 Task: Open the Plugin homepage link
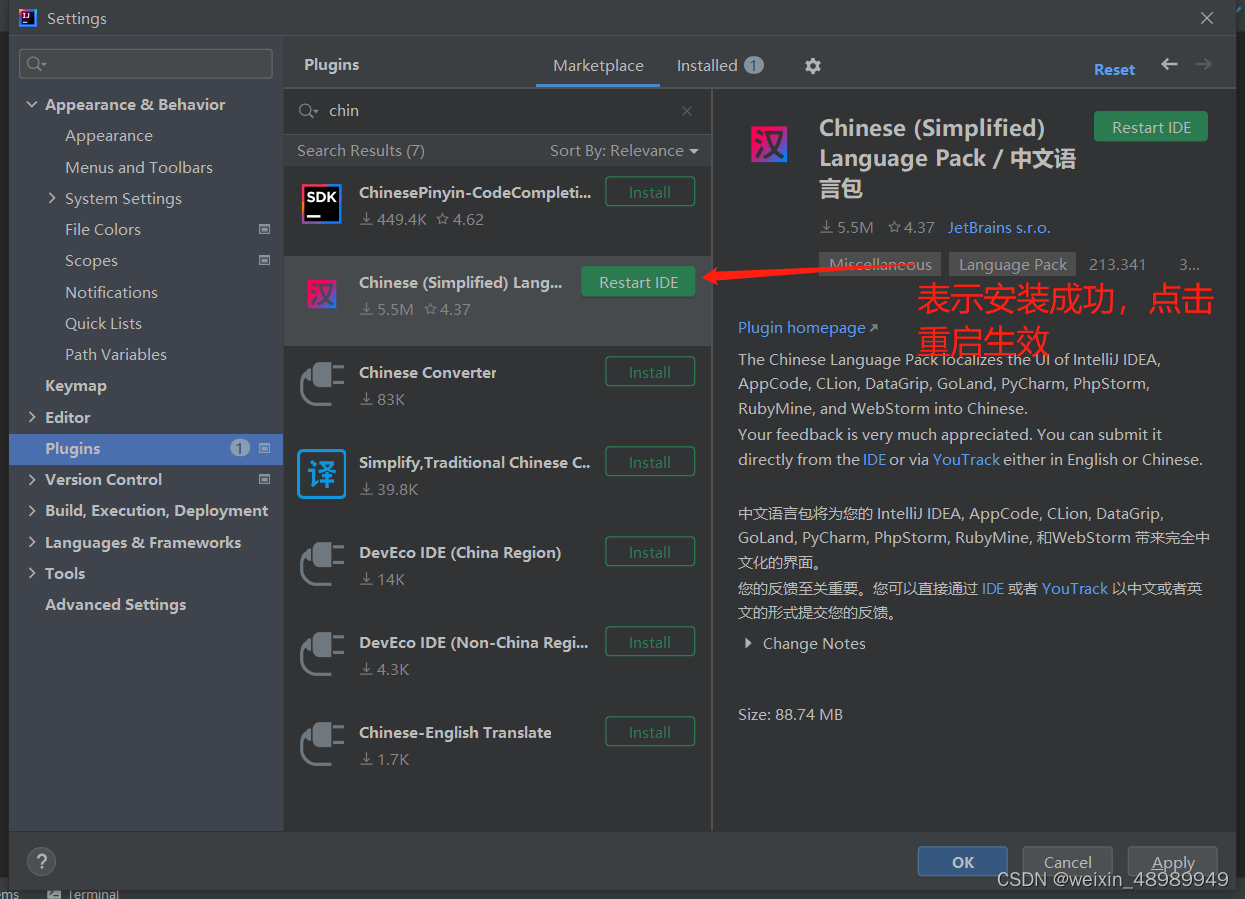[808, 327]
